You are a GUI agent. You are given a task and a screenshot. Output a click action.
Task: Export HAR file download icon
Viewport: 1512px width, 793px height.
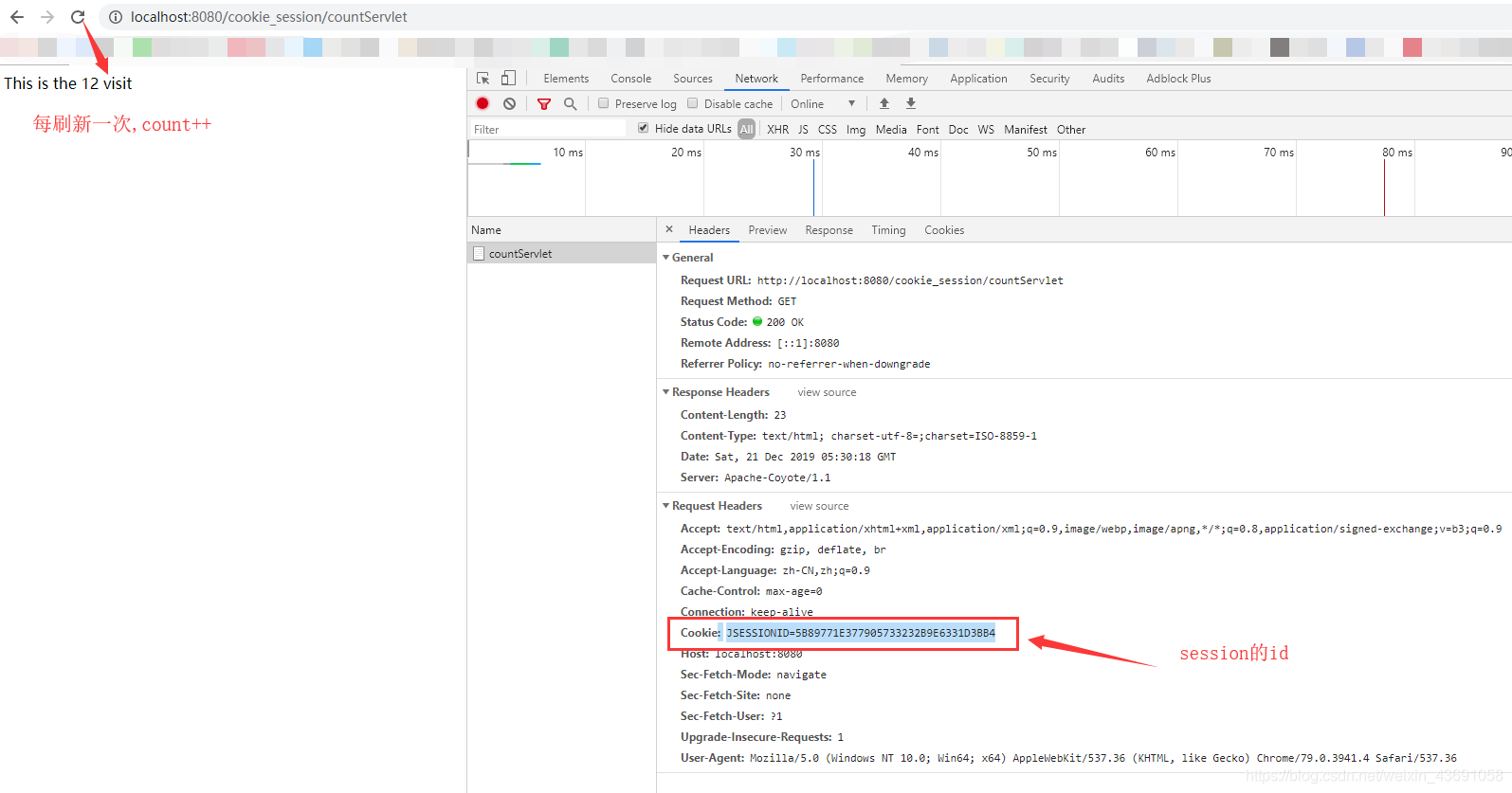click(911, 103)
